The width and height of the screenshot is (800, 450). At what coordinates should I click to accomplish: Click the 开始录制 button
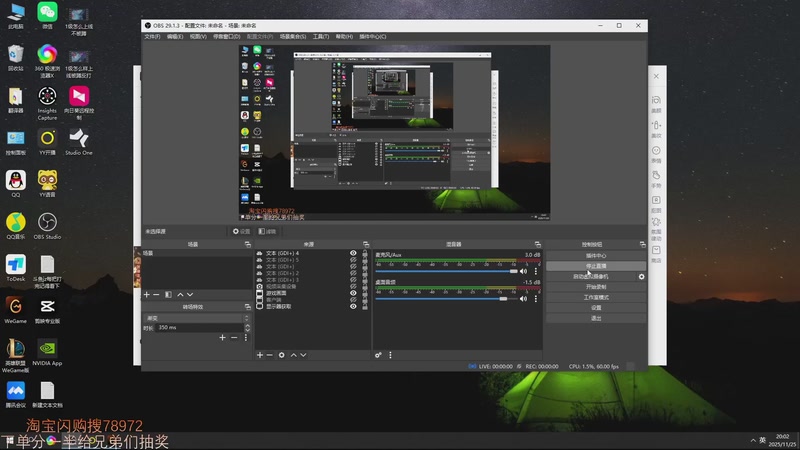pyautogui.click(x=596, y=287)
